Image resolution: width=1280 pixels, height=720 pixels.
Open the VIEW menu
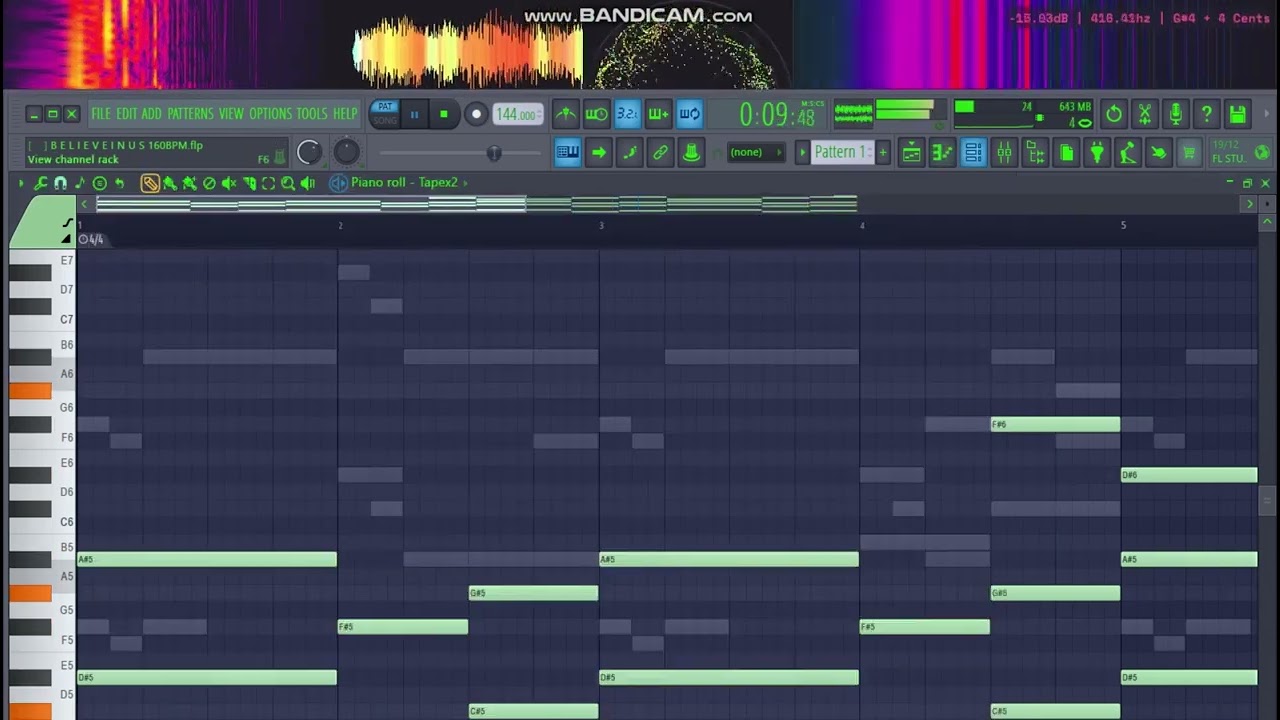point(231,114)
